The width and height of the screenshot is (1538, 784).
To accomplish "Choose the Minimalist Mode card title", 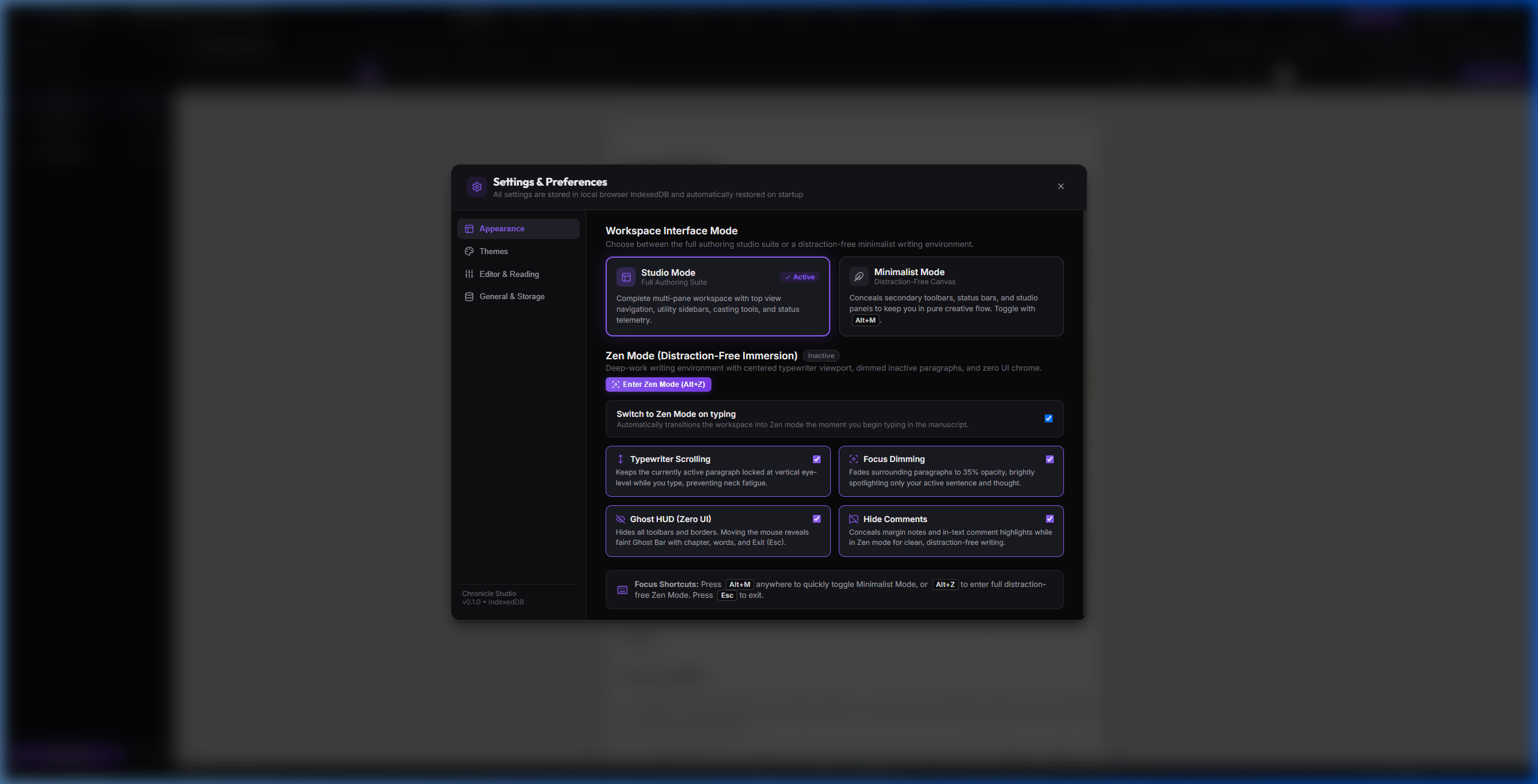I will 909,272.
